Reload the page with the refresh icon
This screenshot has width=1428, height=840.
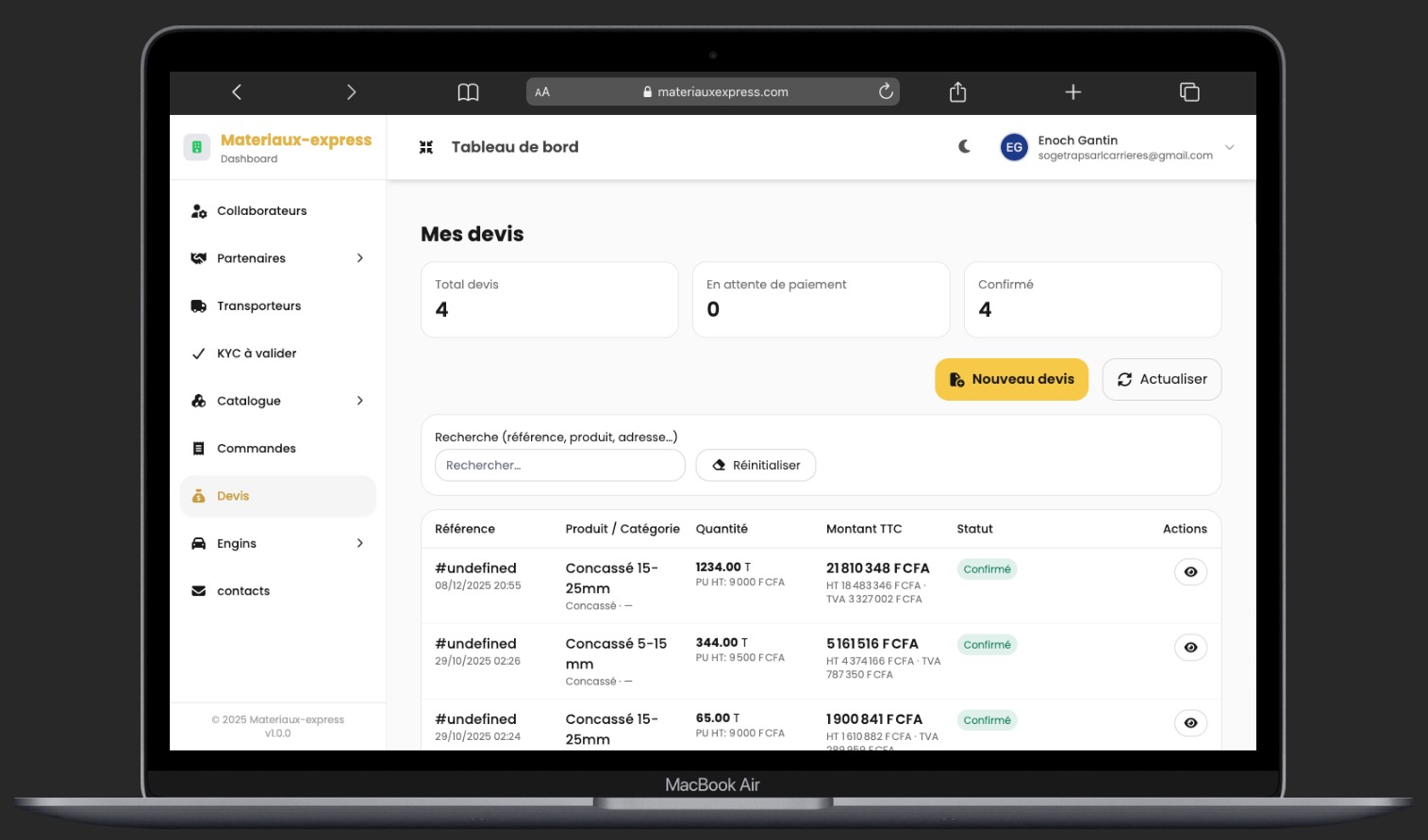tap(886, 91)
